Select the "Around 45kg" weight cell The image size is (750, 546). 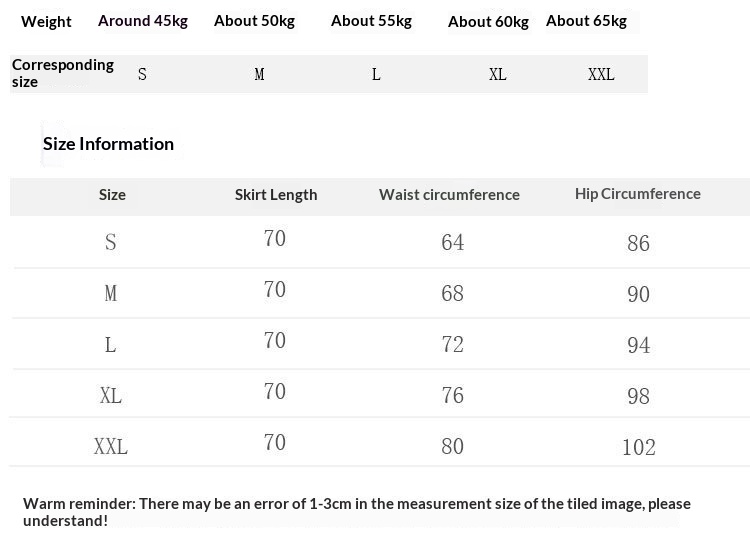tap(143, 20)
